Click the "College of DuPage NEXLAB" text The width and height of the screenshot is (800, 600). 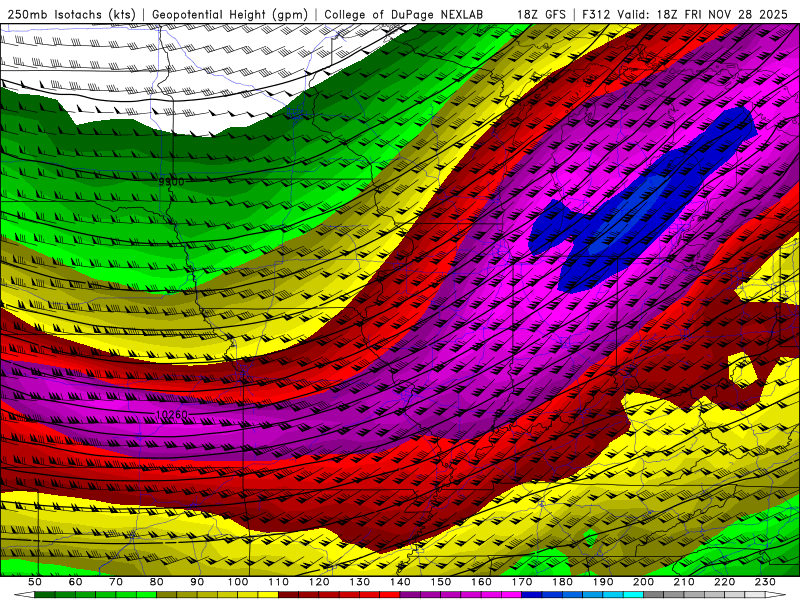coord(403,15)
